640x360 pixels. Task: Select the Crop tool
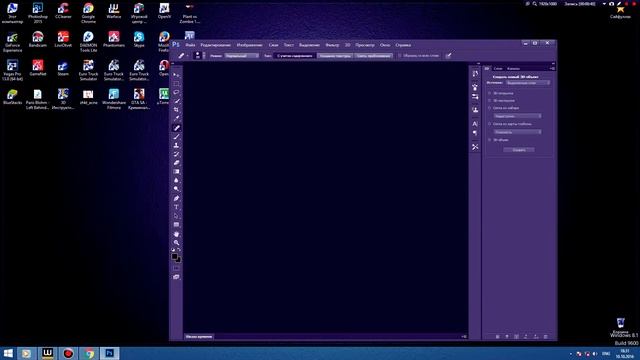tap(176, 109)
